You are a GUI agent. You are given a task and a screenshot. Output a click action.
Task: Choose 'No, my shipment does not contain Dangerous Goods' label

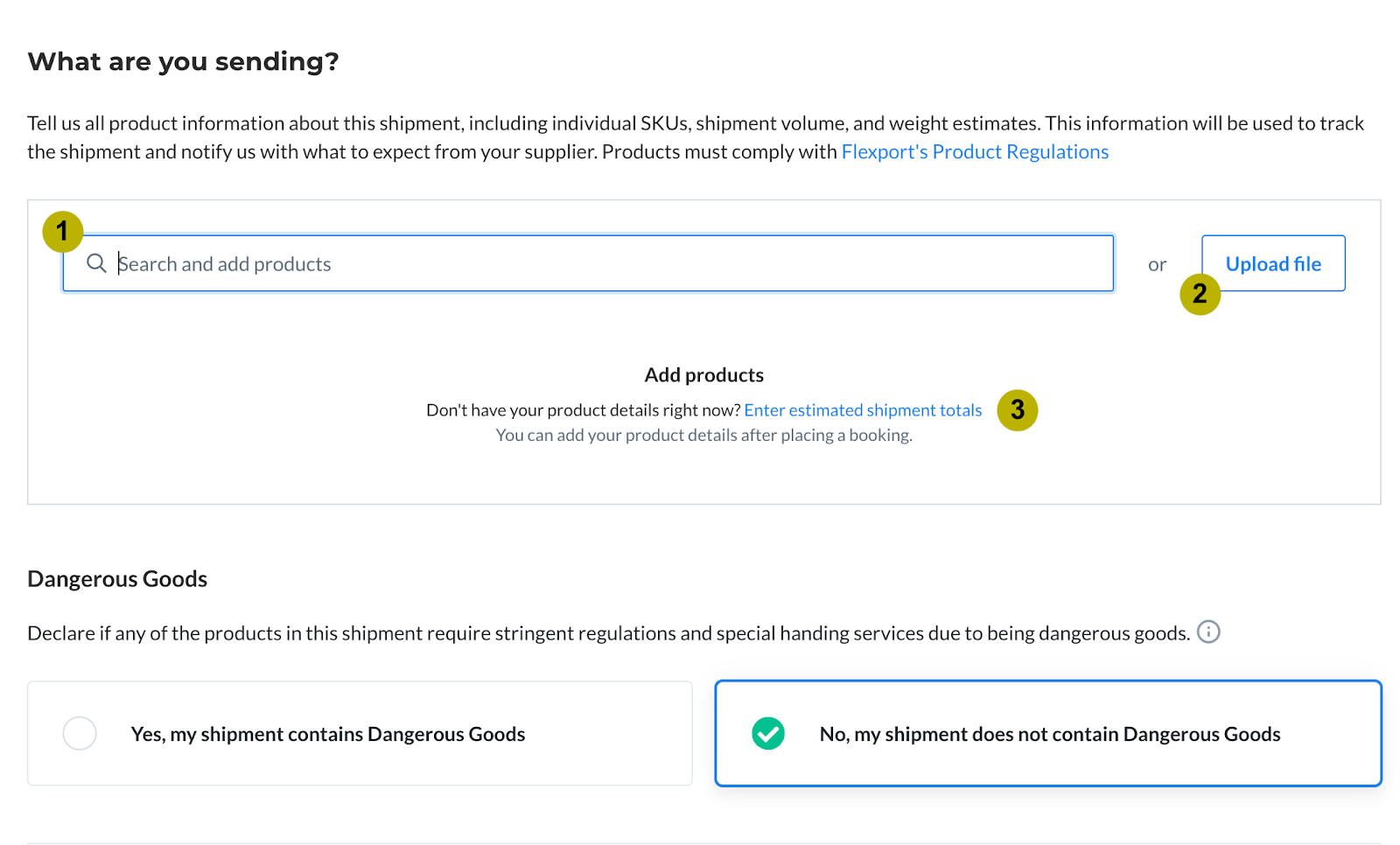point(1050,734)
